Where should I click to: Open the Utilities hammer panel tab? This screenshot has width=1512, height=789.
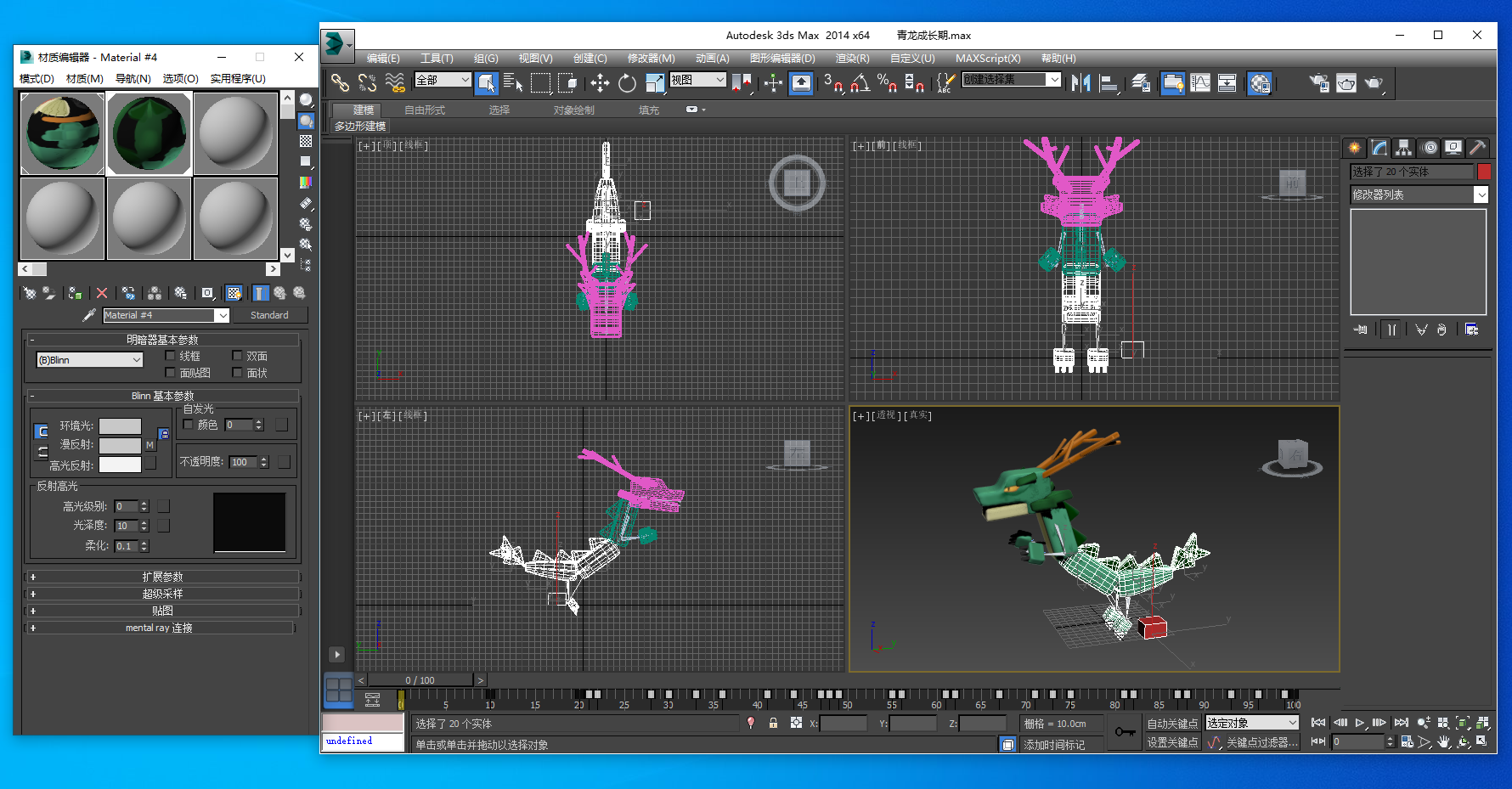1478,148
